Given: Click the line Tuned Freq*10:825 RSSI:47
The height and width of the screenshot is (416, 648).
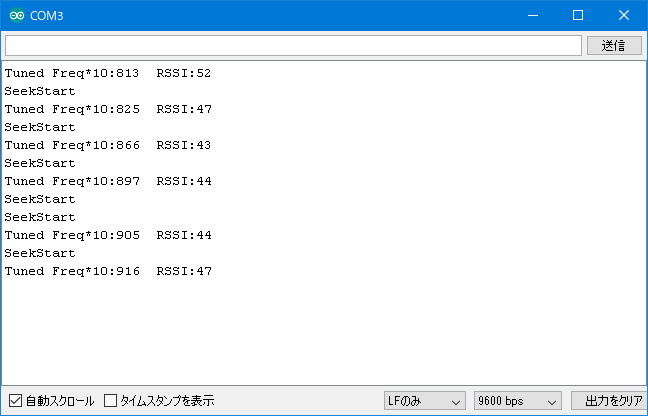Looking at the screenshot, I should [x=108, y=109].
